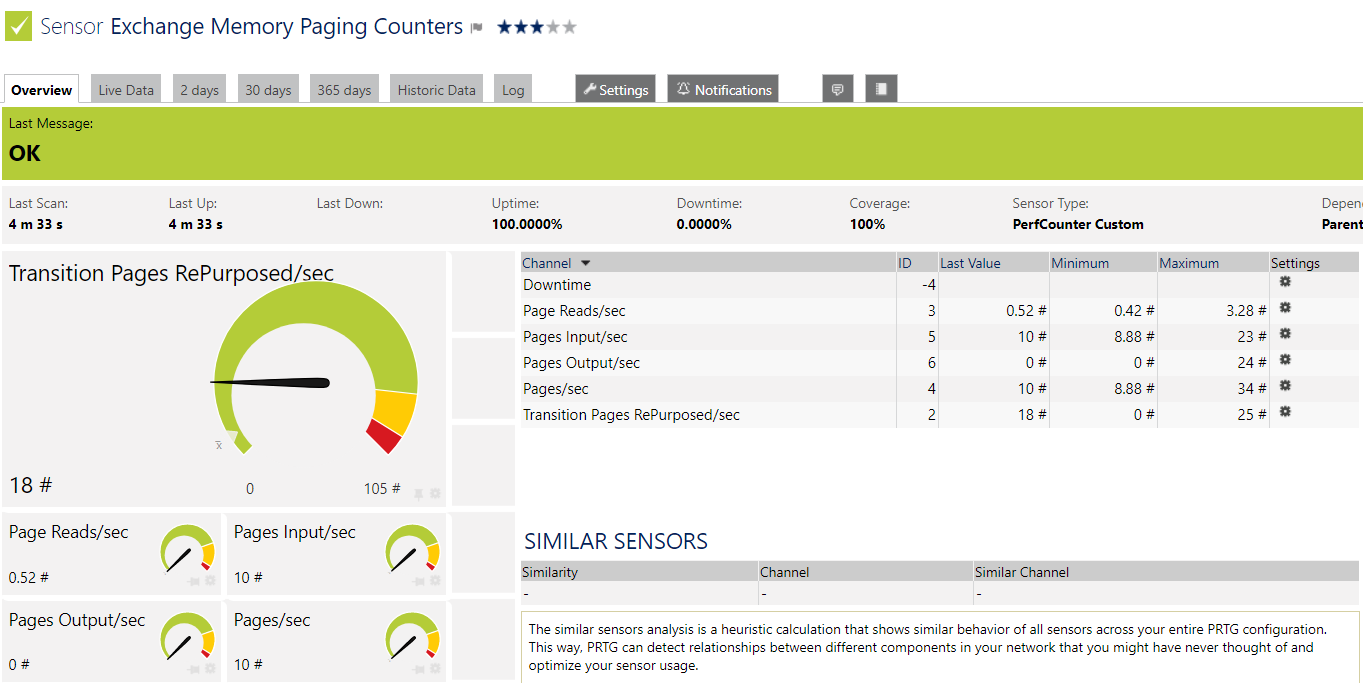Open the history notebook tab icon
Screen dimensions: 1363x683
click(881, 89)
